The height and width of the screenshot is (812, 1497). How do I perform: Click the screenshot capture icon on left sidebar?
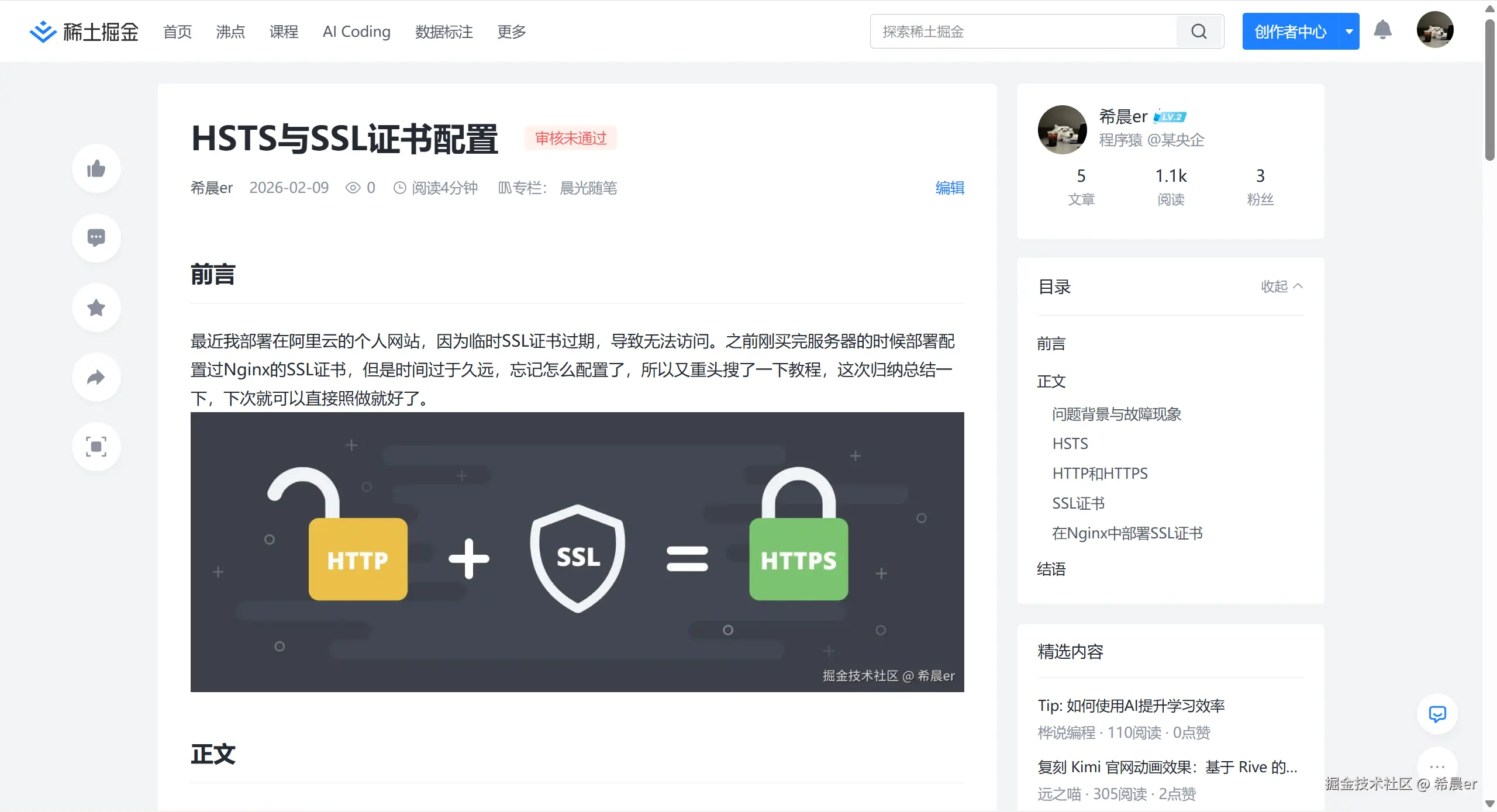(x=95, y=447)
